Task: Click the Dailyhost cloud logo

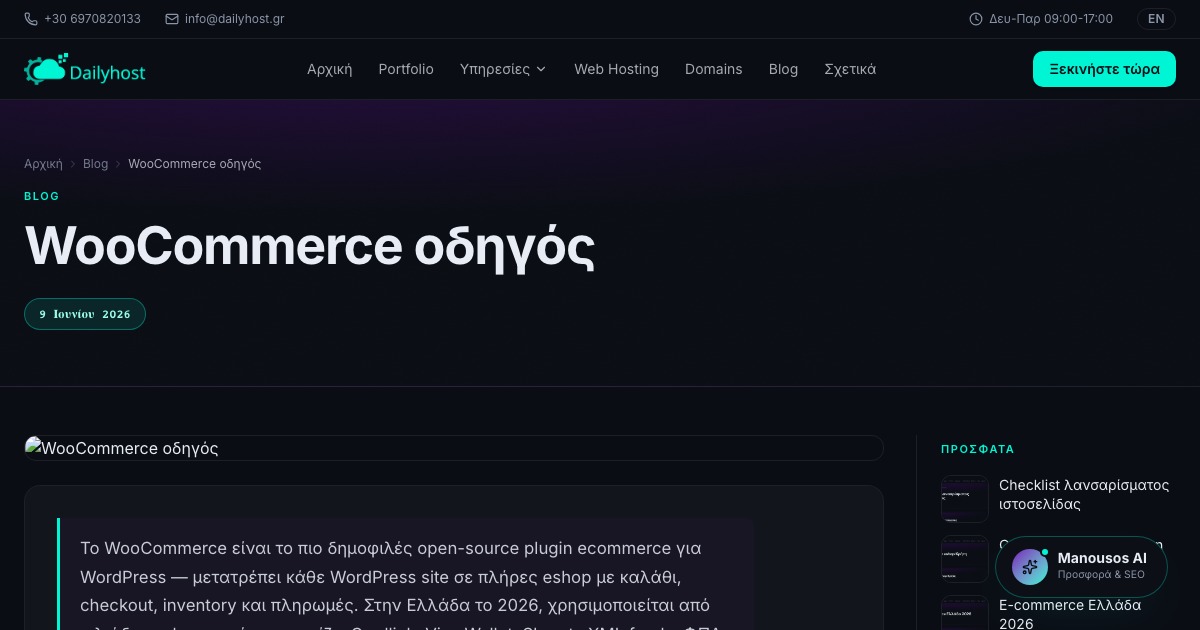Action: 85,69
